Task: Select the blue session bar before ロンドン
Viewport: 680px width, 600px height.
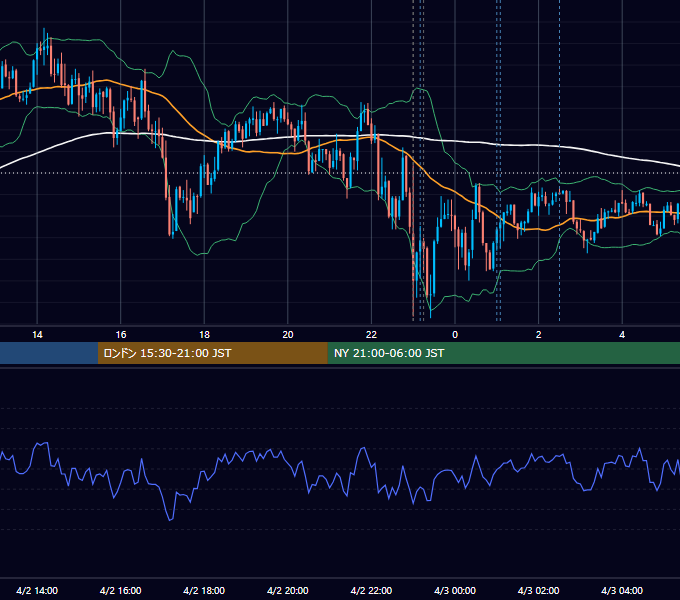Action: pos(49,353)
